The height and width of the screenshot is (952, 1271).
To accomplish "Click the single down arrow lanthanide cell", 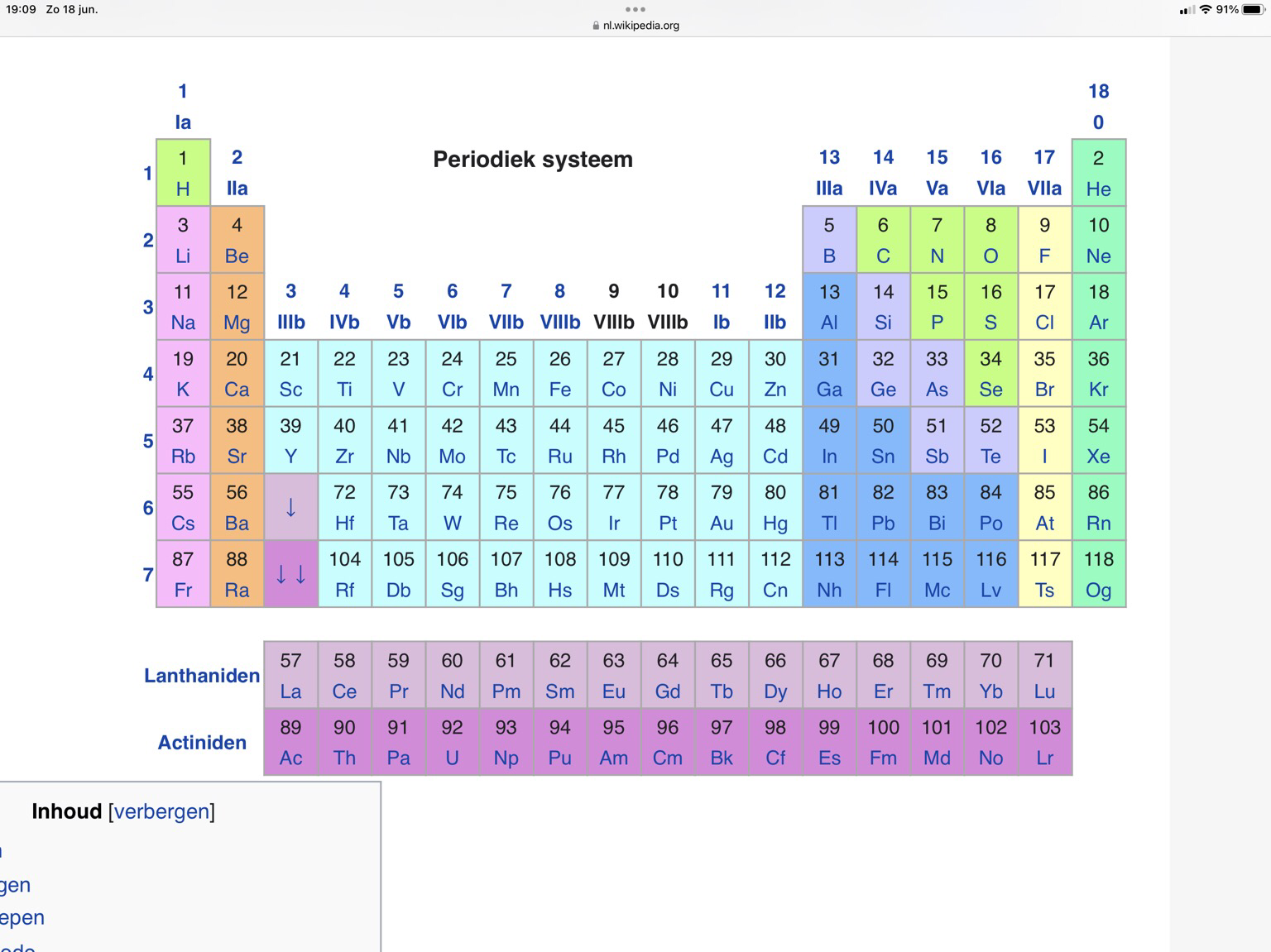I will click(290, 507).
